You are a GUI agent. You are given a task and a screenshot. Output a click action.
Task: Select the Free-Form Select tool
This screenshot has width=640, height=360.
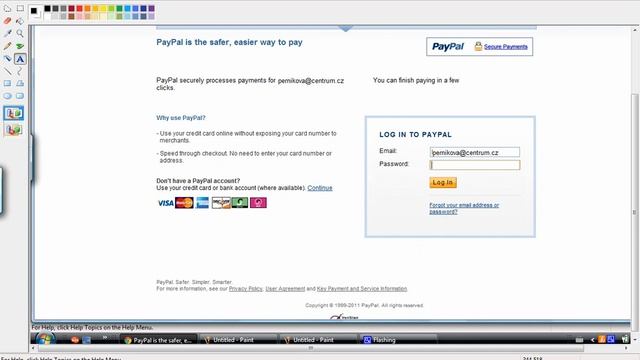click(7, 8)
